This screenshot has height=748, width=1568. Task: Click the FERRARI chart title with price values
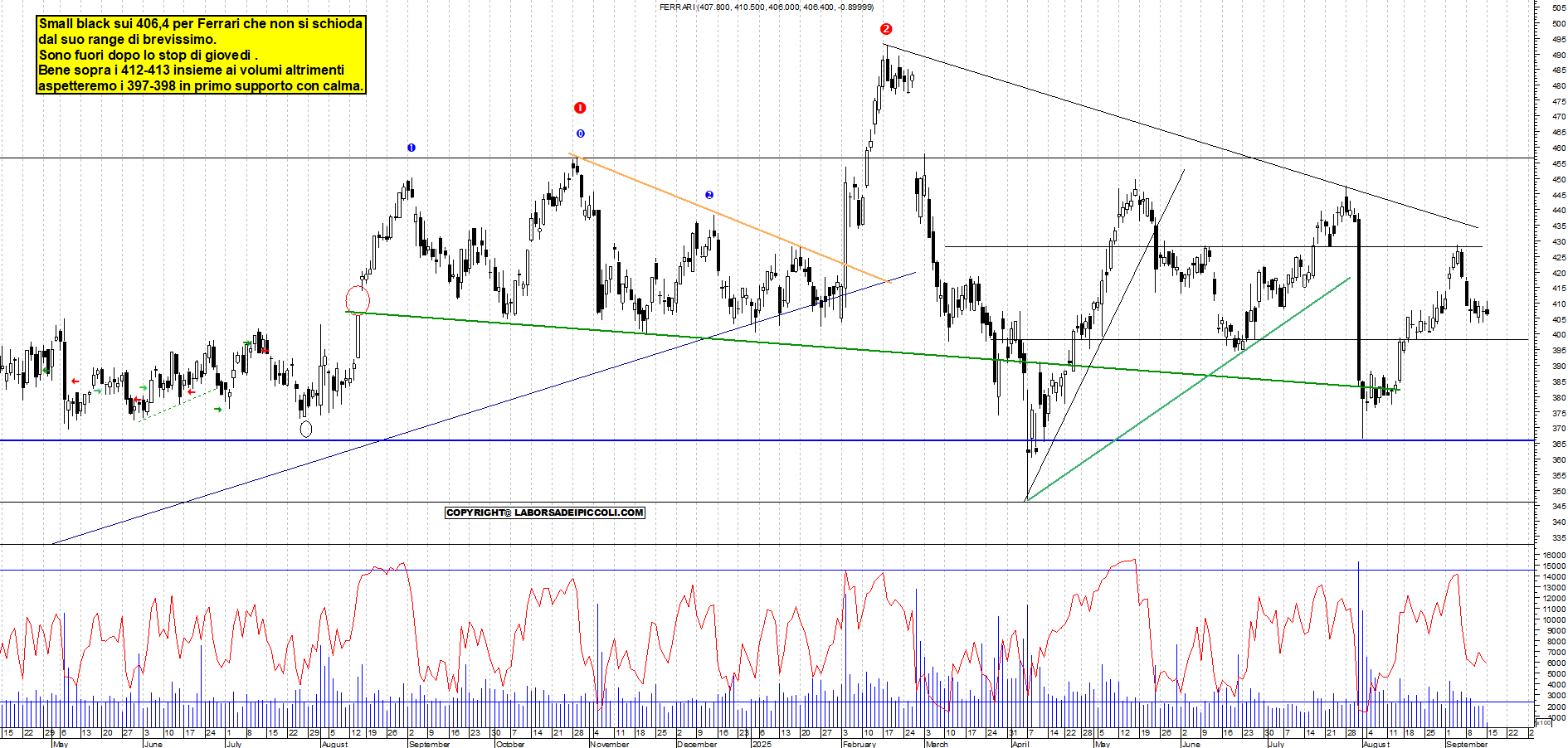[766, 7]
